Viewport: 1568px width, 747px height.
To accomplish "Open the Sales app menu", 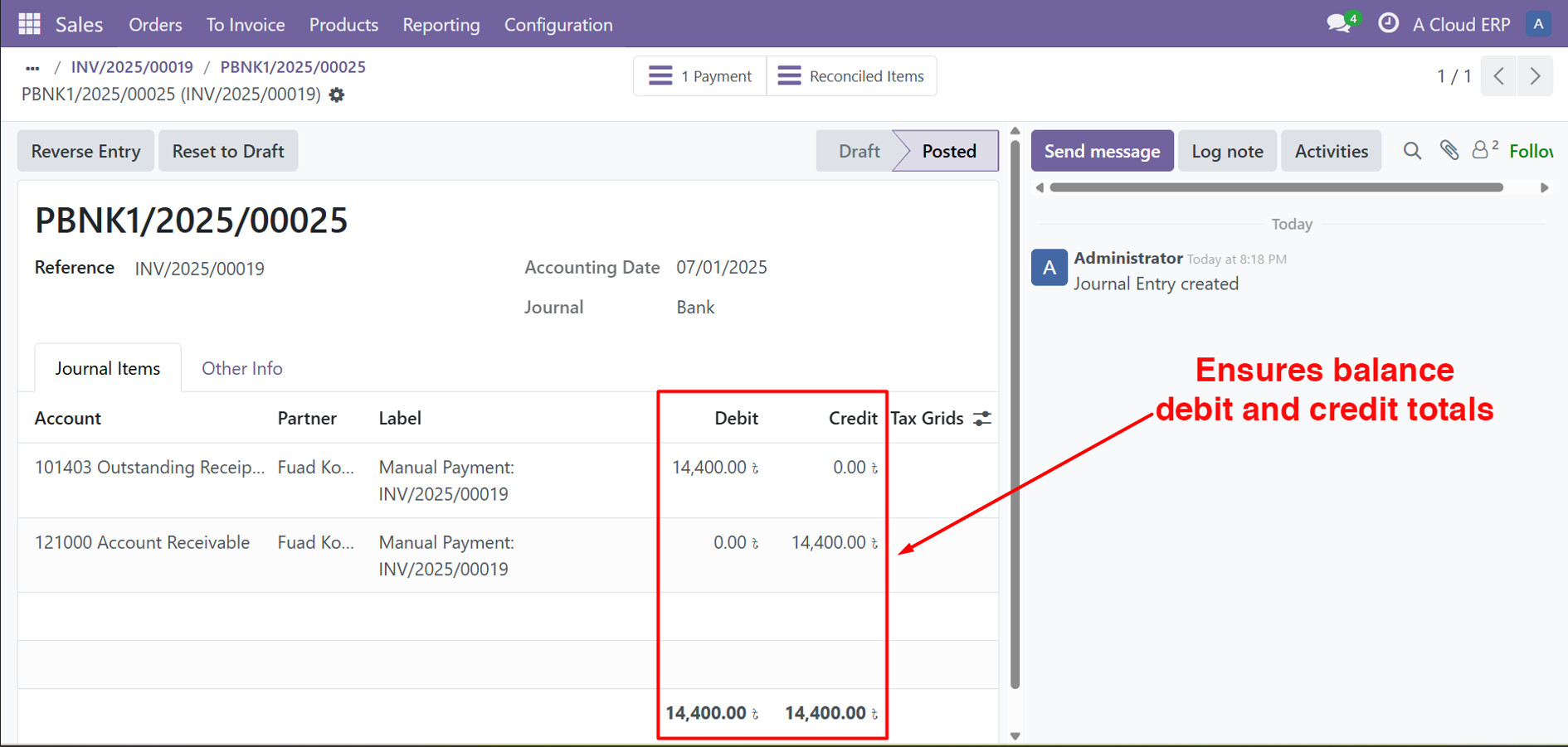I will click(x=79, y=25).
